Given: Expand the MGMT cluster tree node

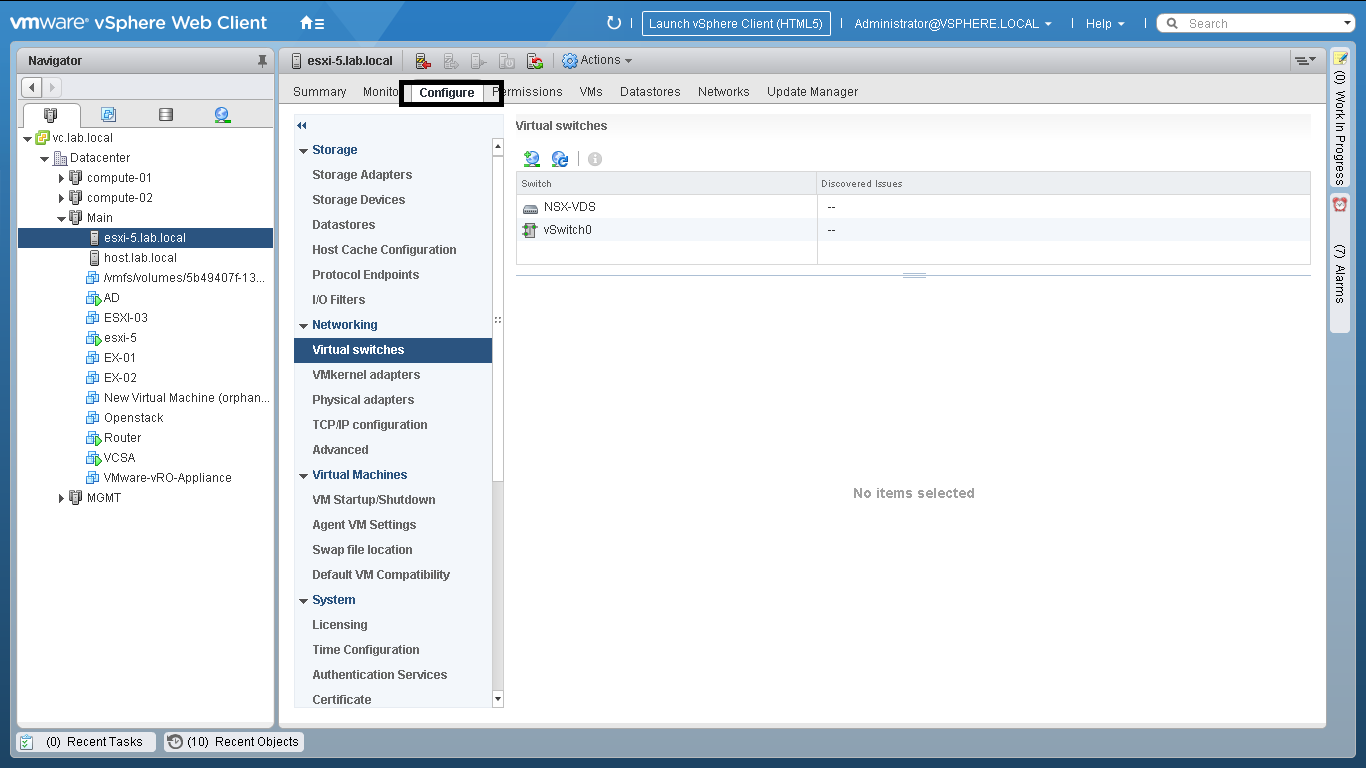Looking at the screenshot, I should pos(61,498).
